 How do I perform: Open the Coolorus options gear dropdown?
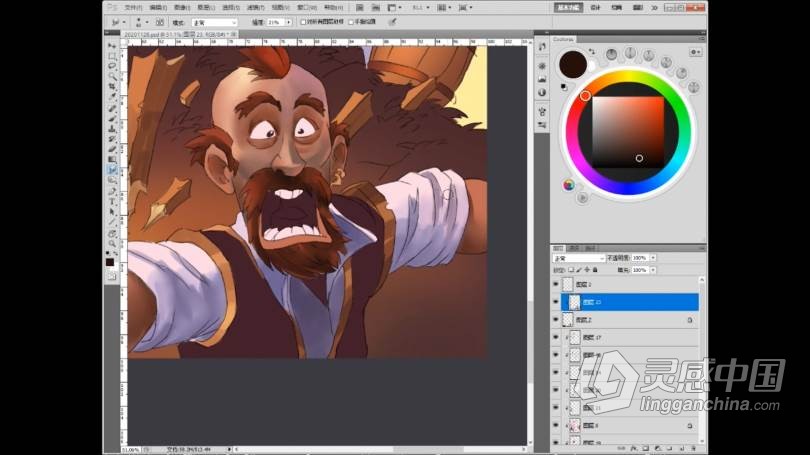click(x=695, y=52)
